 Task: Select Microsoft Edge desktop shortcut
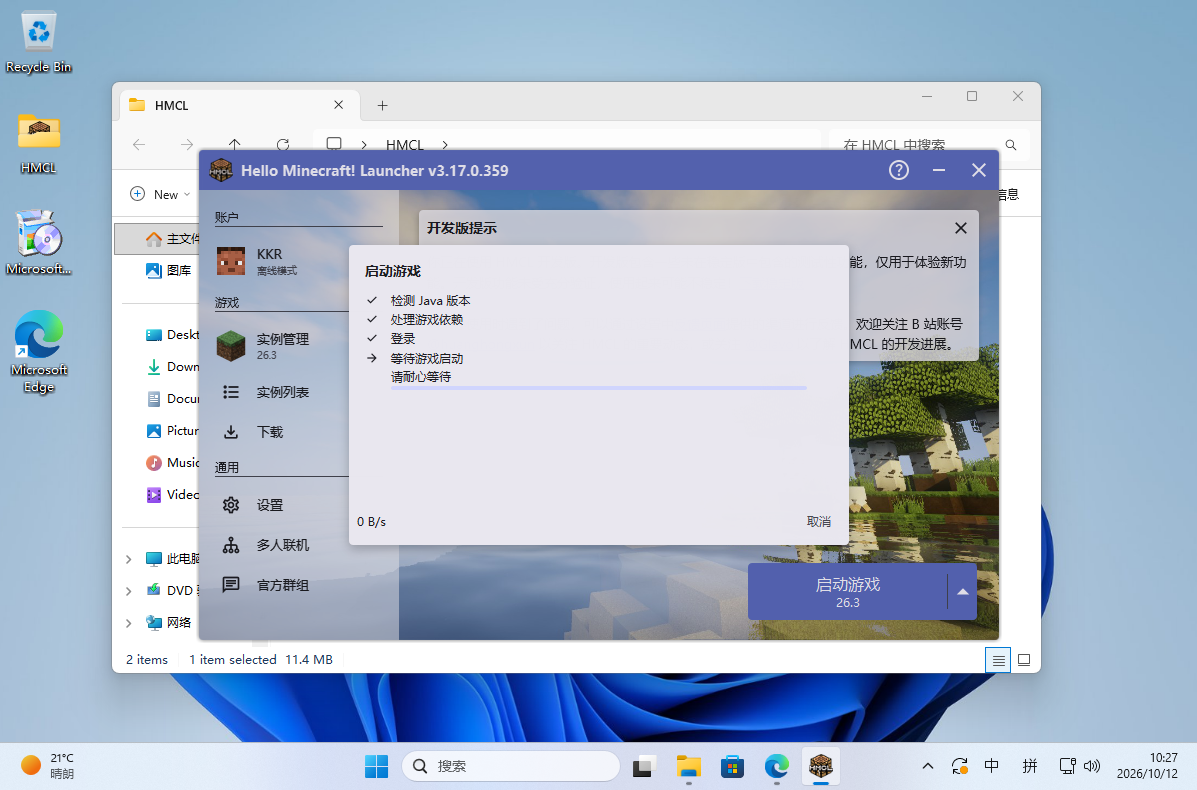point(38,351)
